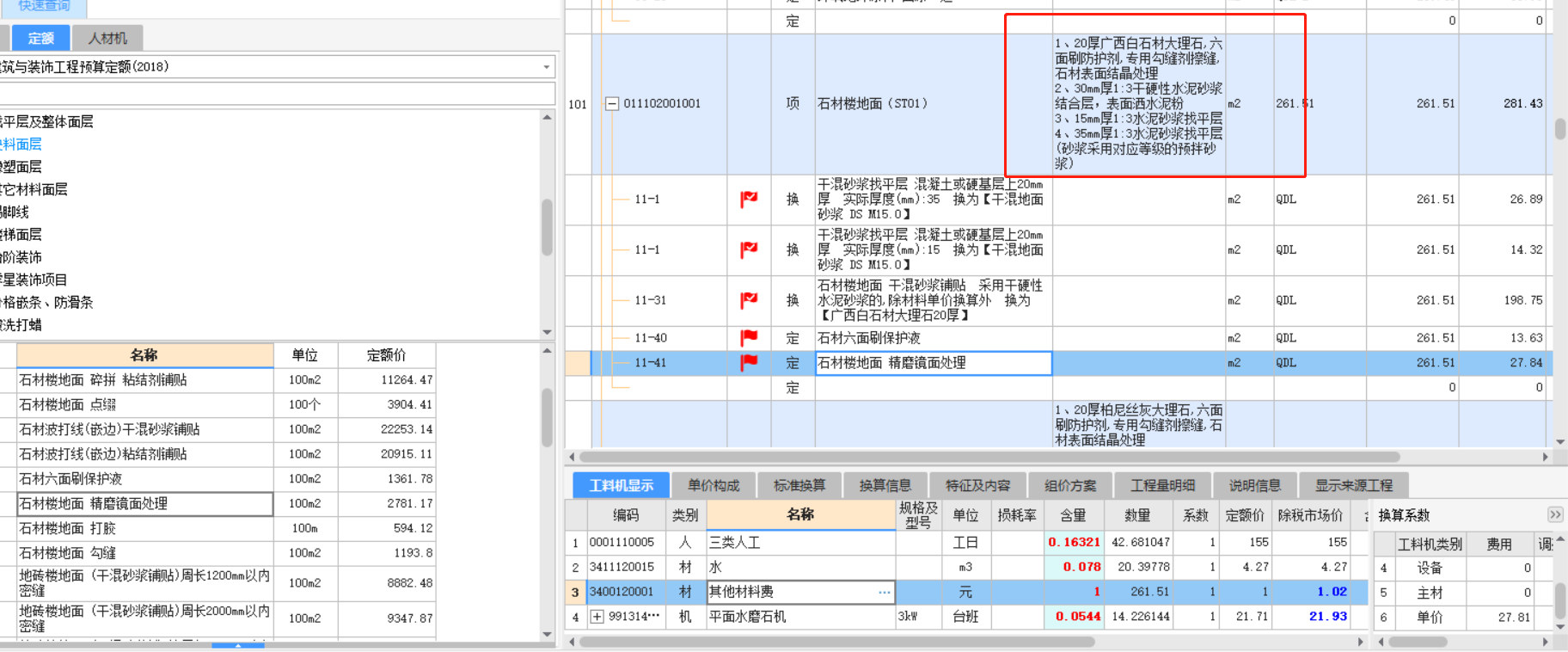Click the main table's horizontal scrollbar left arrow
Viewport: 1568px width, 652px height.
(x=572, y=457)
